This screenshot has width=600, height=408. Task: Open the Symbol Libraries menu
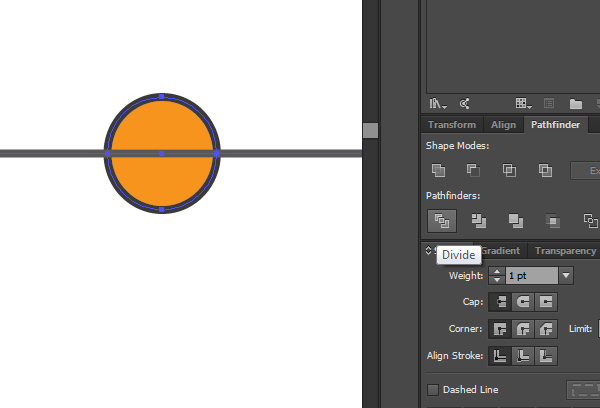coord(439,103)
